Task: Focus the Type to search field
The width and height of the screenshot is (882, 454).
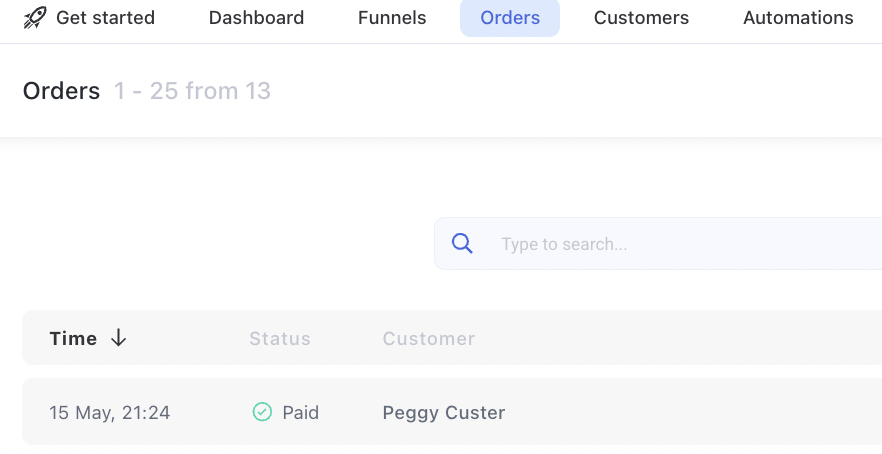Action: tap(658, 244)
